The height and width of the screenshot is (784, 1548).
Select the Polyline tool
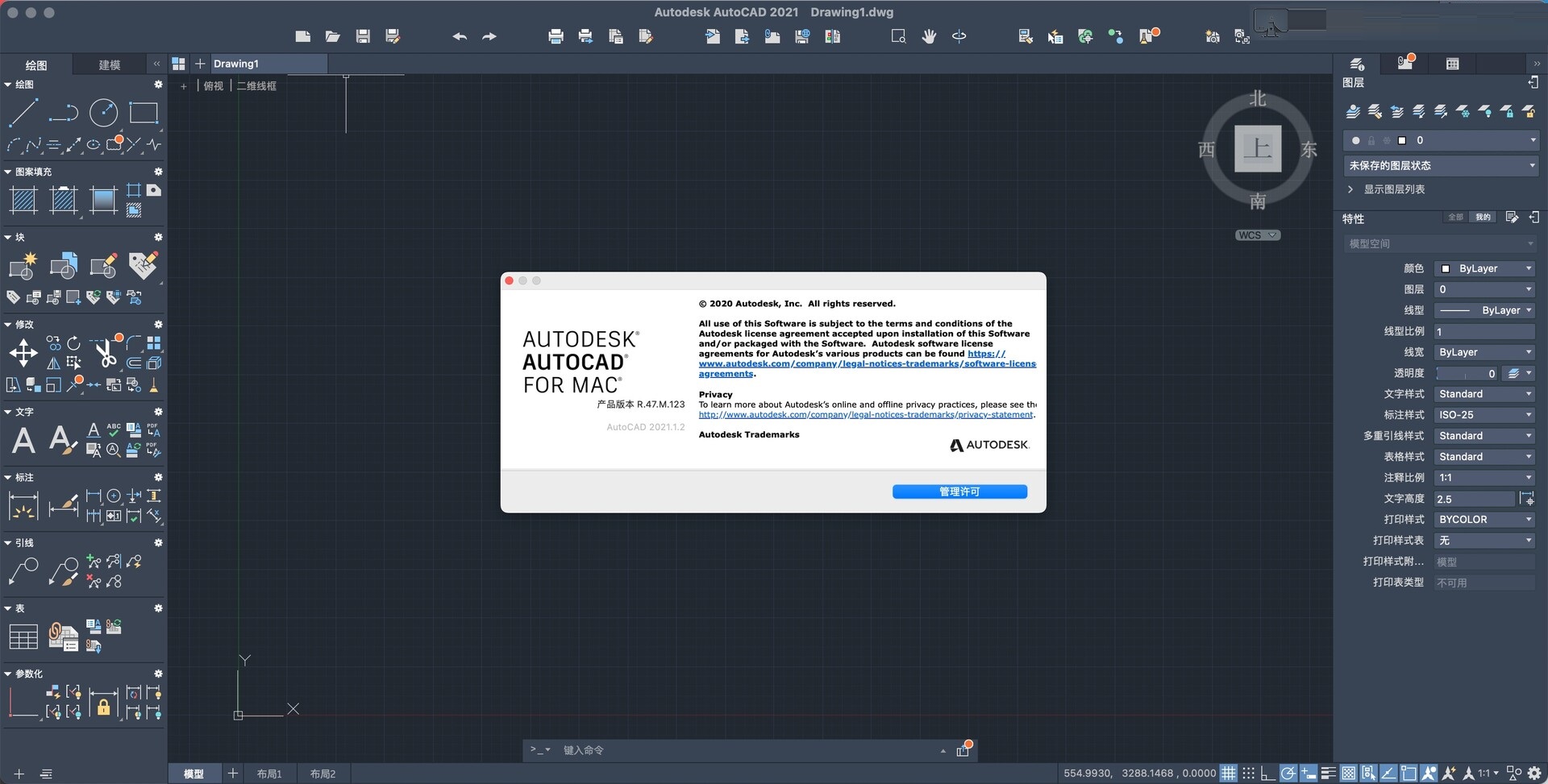63,113
